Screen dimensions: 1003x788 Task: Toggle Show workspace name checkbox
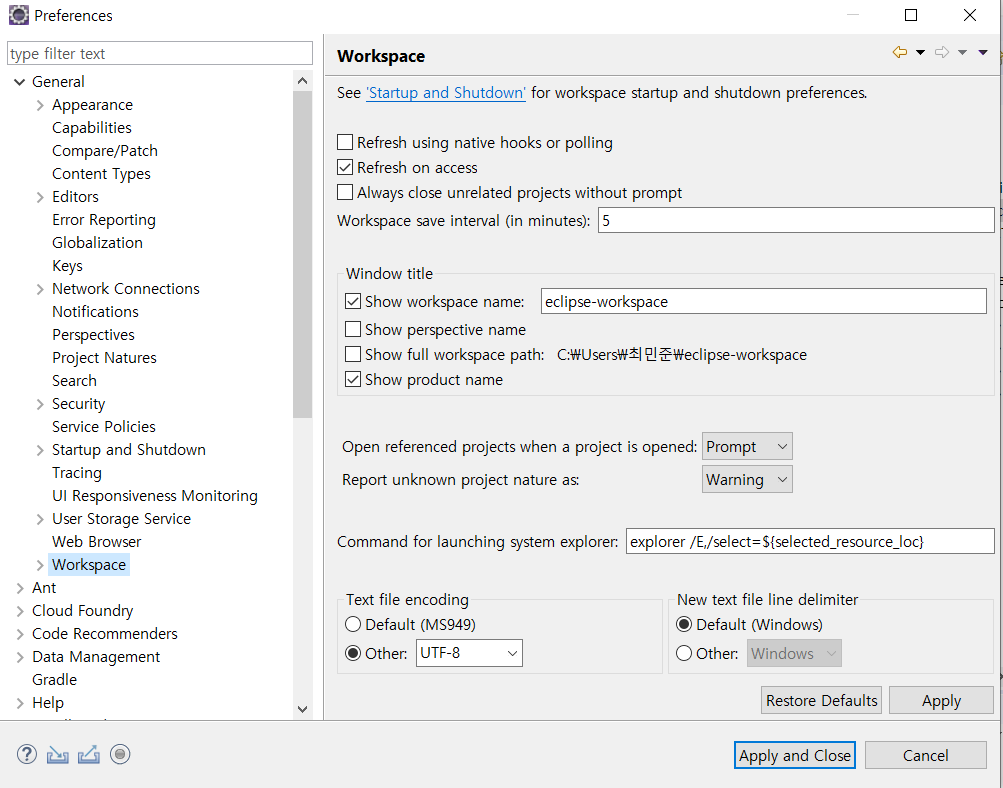click(353, 301)
